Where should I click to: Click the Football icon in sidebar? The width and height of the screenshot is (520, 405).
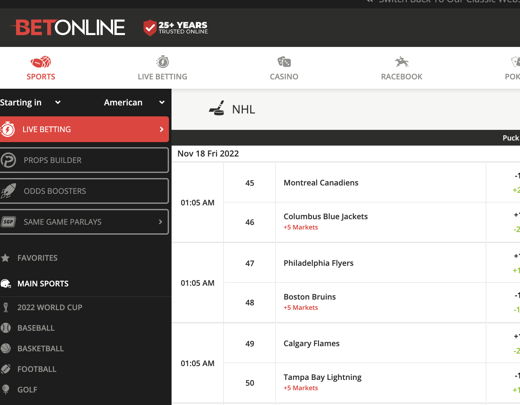click(x=6, y=369)
